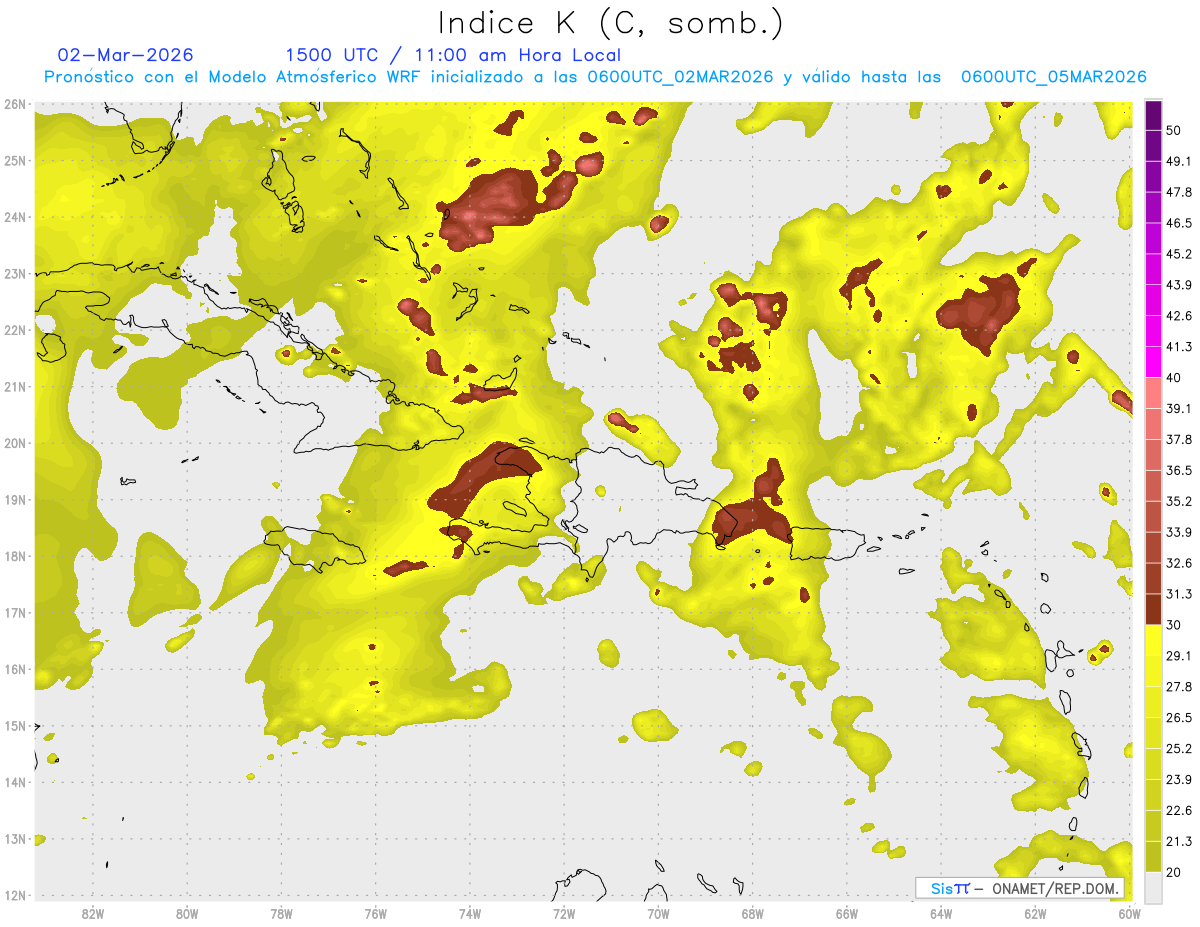Click the "82W" longitude label
Screen dimensions: 1200x927
[93, 914]
